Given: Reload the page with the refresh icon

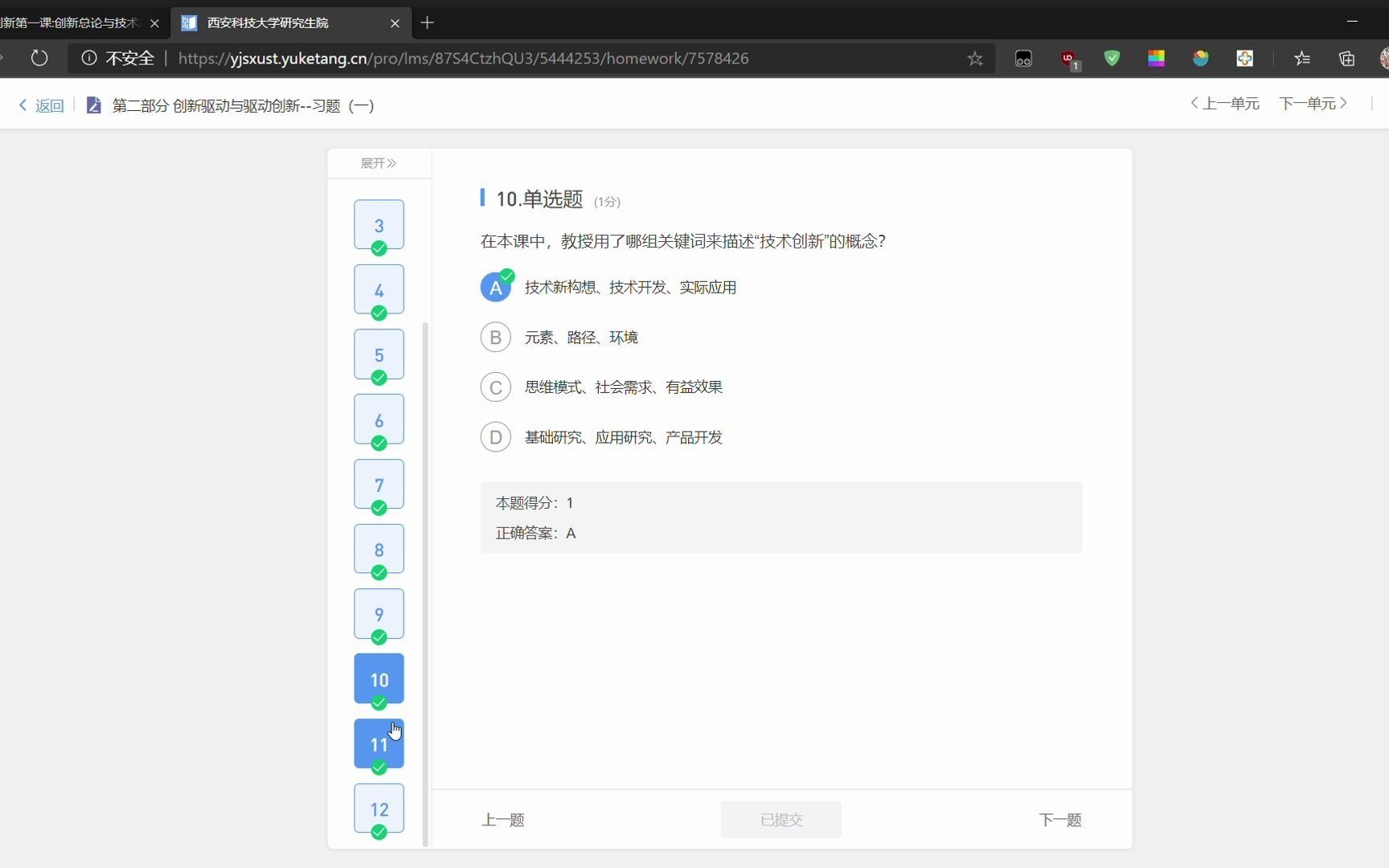Looking at the screenshot, I should click(x=39, y=58).
